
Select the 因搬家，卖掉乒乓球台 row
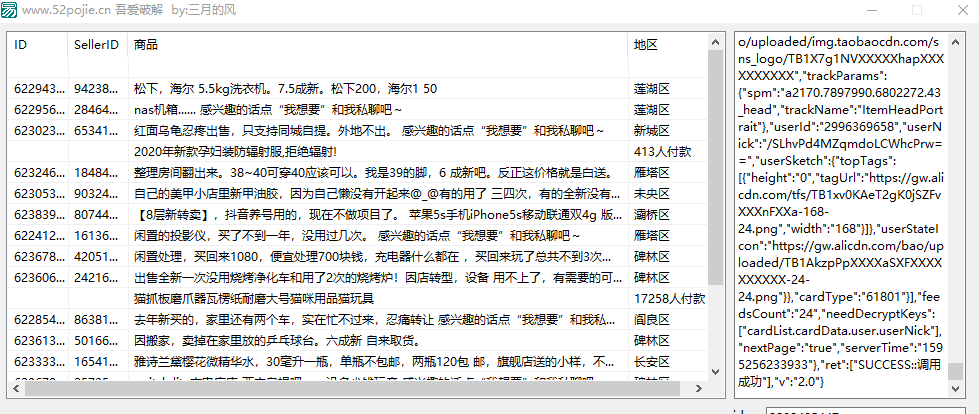coord(358,341)
